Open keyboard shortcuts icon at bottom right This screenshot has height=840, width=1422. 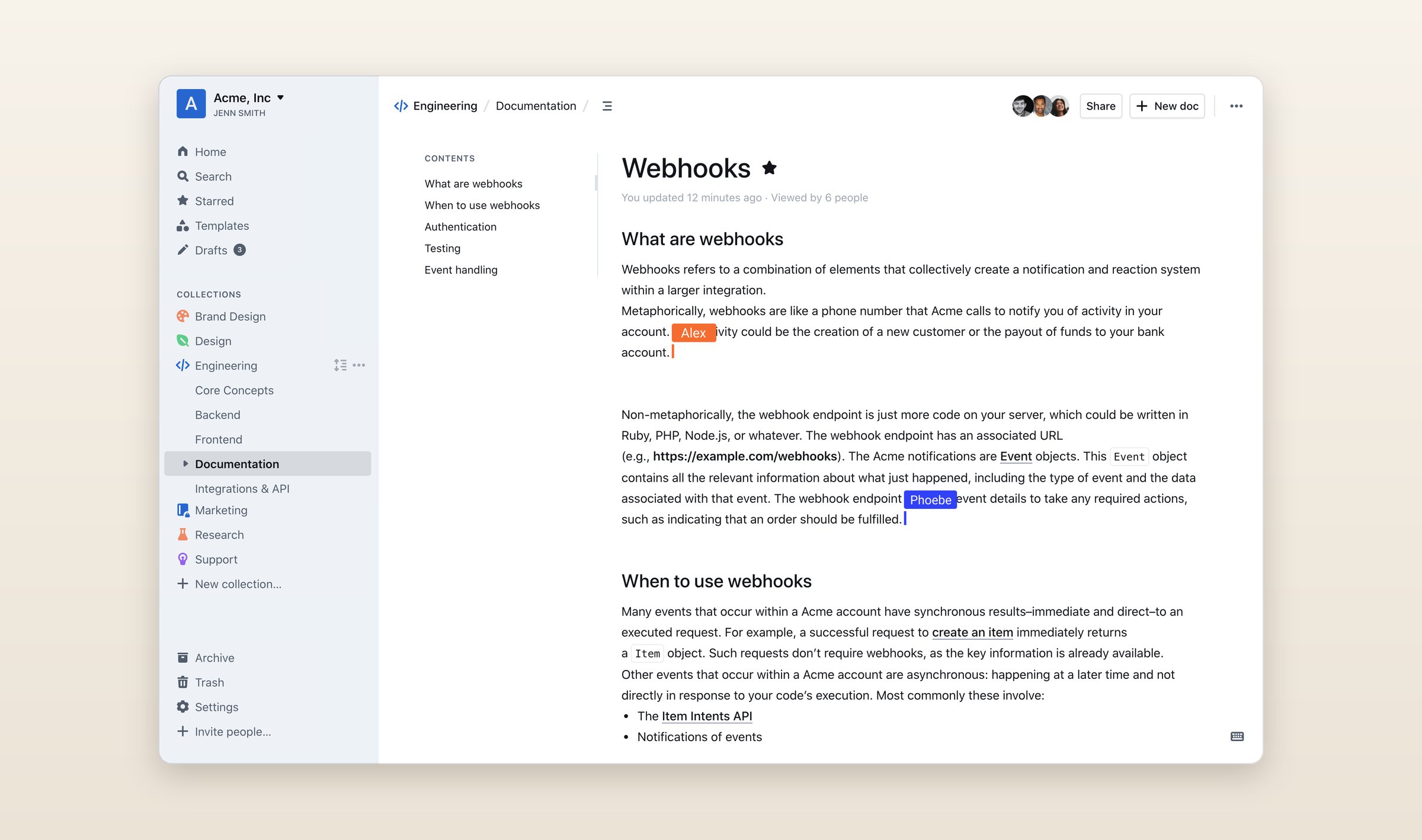(x=1237, y=736)
